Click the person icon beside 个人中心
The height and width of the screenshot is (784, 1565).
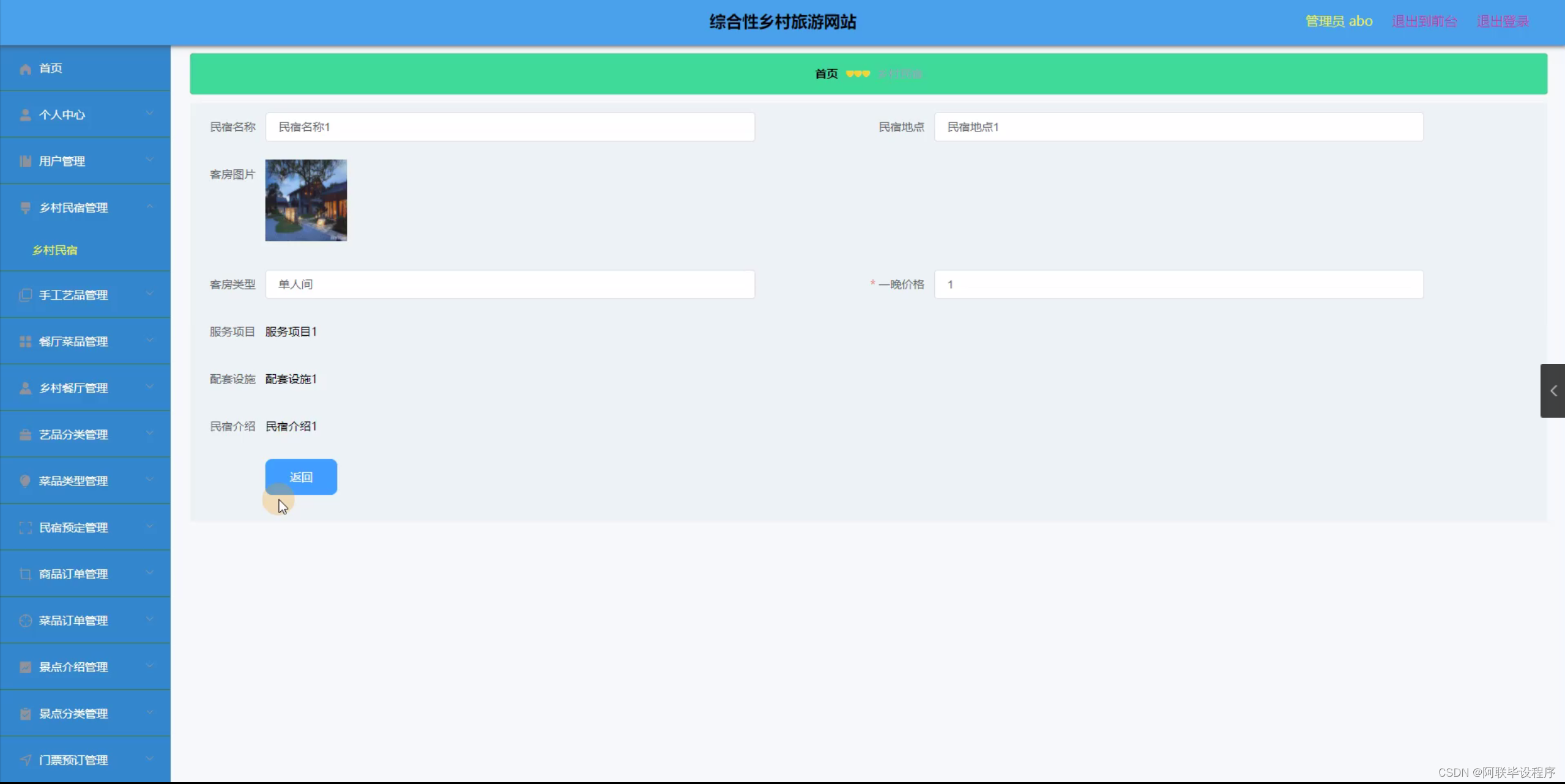tap(25, 115)
